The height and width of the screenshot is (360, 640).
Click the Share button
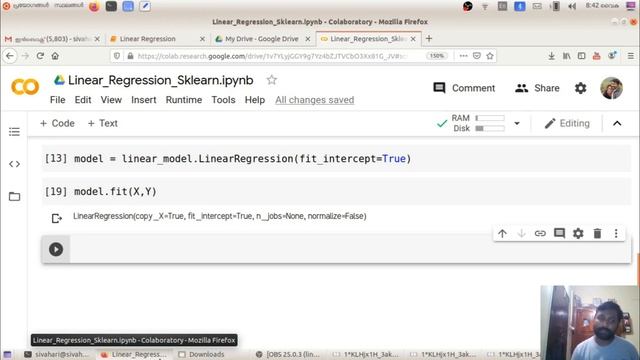(x=537, y=88)
